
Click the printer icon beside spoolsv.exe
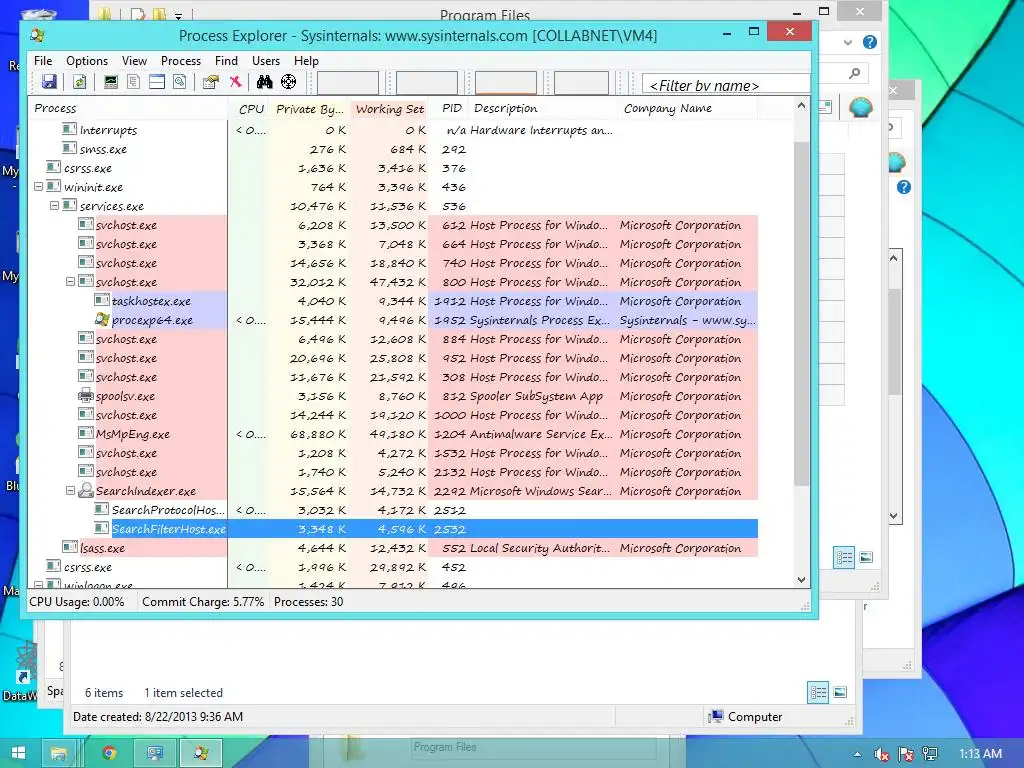click(86, 395)
